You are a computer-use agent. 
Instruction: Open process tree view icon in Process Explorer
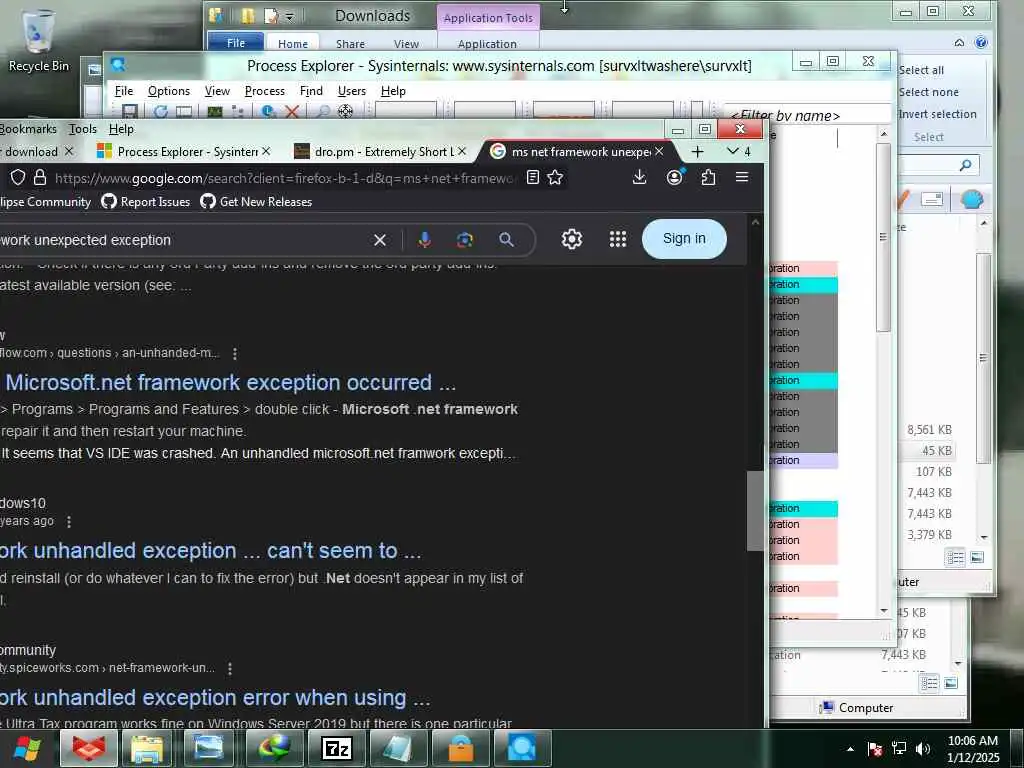(x=237, y=112)
